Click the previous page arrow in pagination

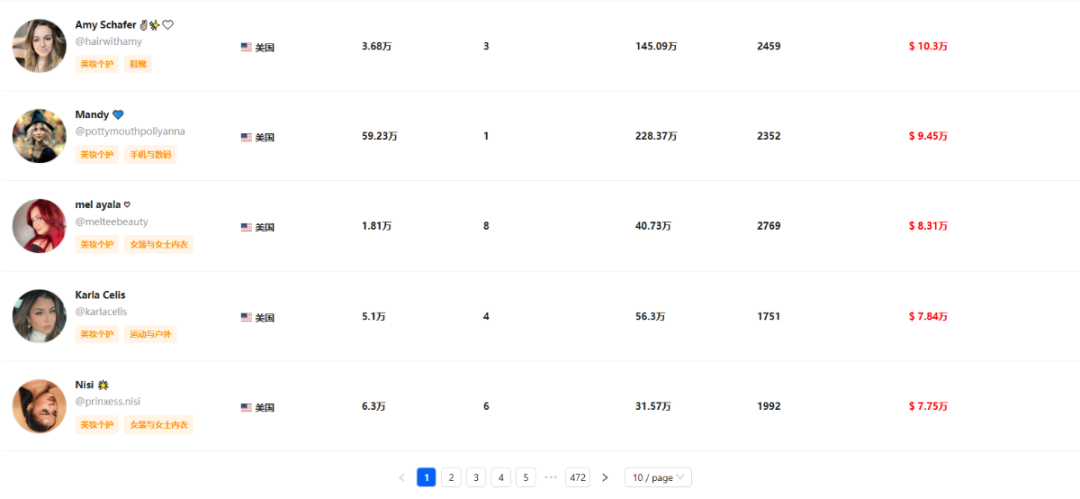tap(402, 478)
